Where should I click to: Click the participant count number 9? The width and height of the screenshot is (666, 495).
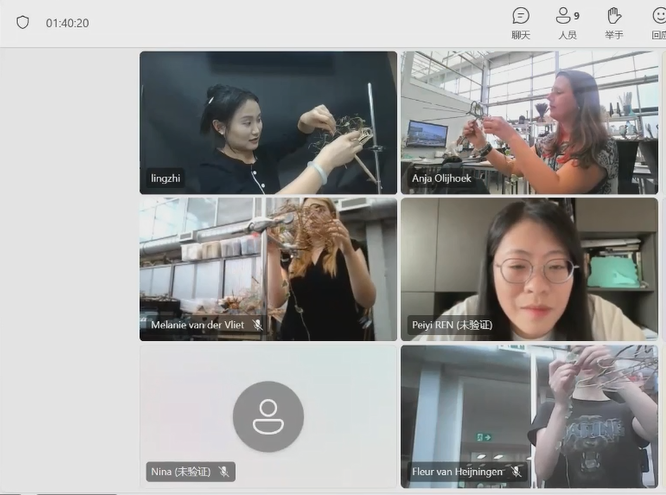coord(576,15)
